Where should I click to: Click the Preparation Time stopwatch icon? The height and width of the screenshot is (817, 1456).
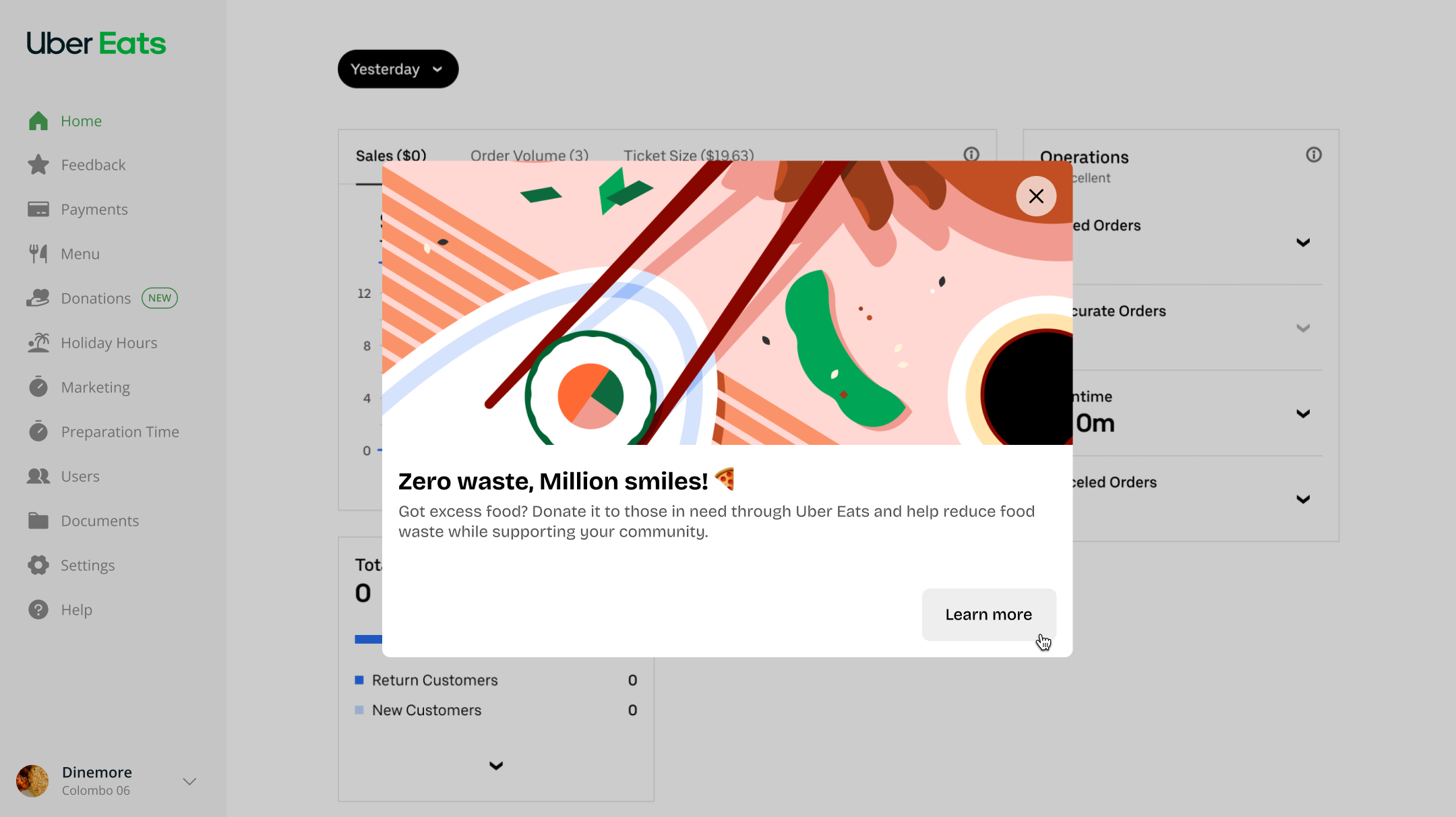pyautogui.click(x=38, y=431)
